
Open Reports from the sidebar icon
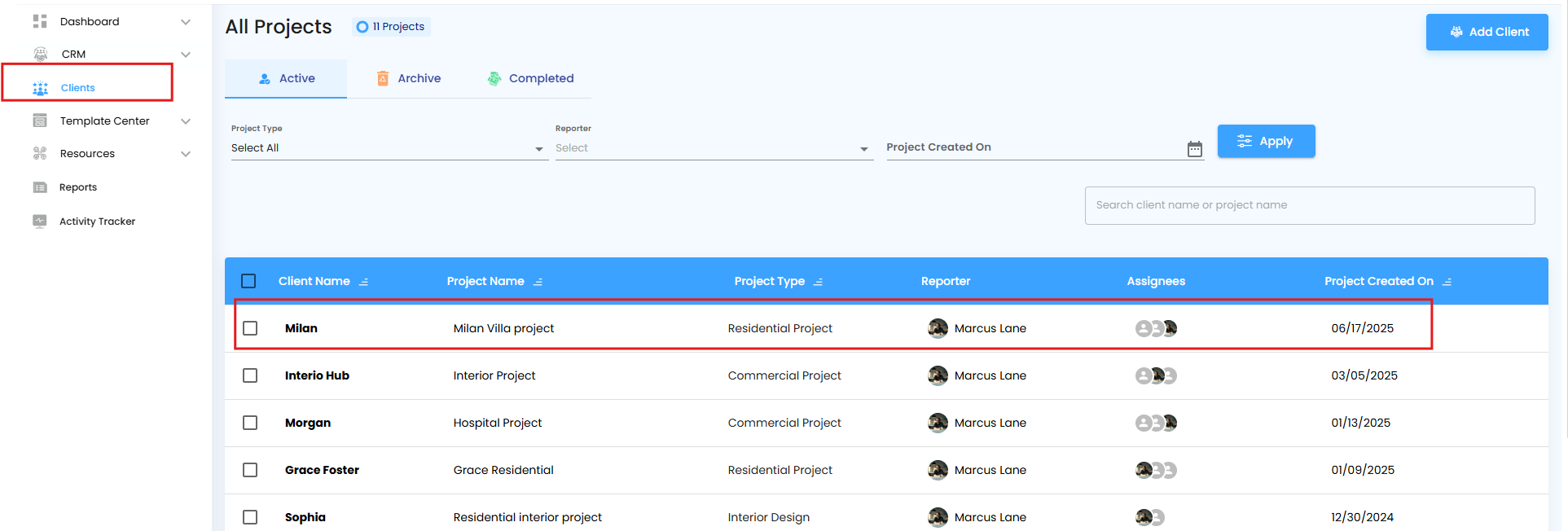[40, 187]
